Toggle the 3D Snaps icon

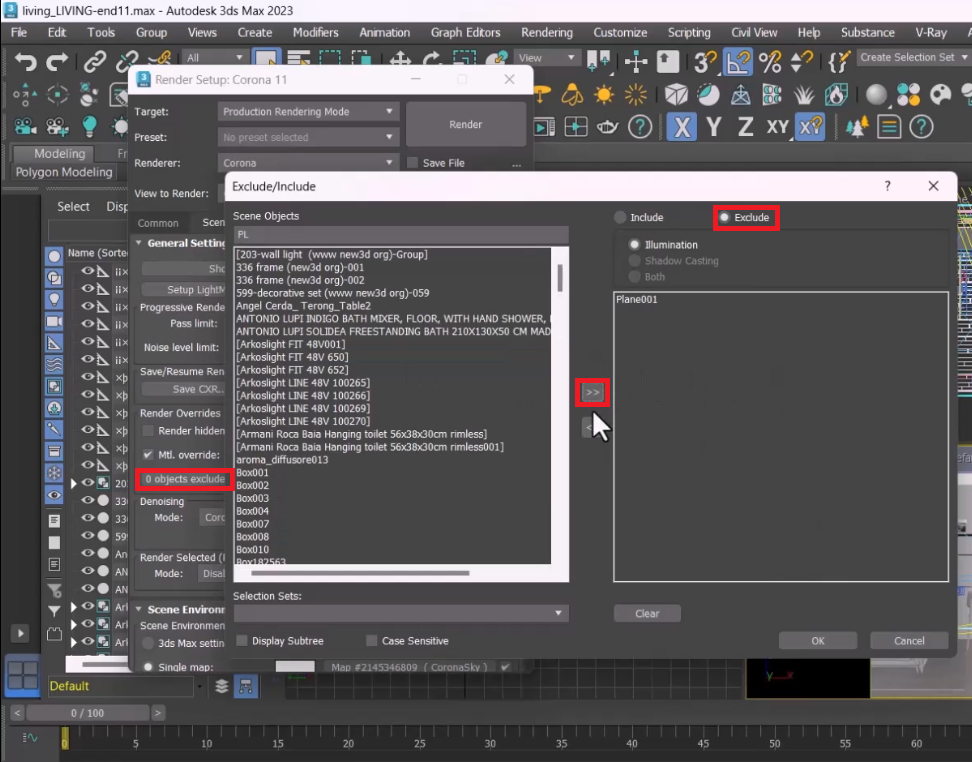tap(705, 61)
